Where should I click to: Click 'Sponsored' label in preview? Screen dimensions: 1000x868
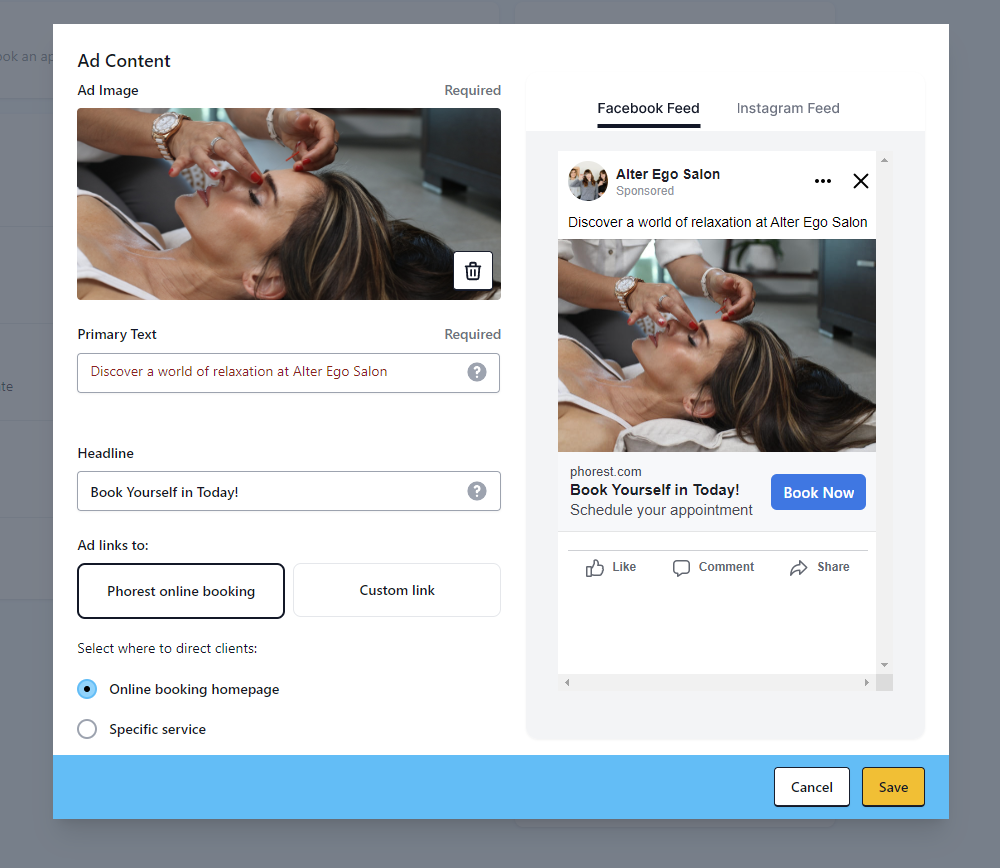[645, 191]
